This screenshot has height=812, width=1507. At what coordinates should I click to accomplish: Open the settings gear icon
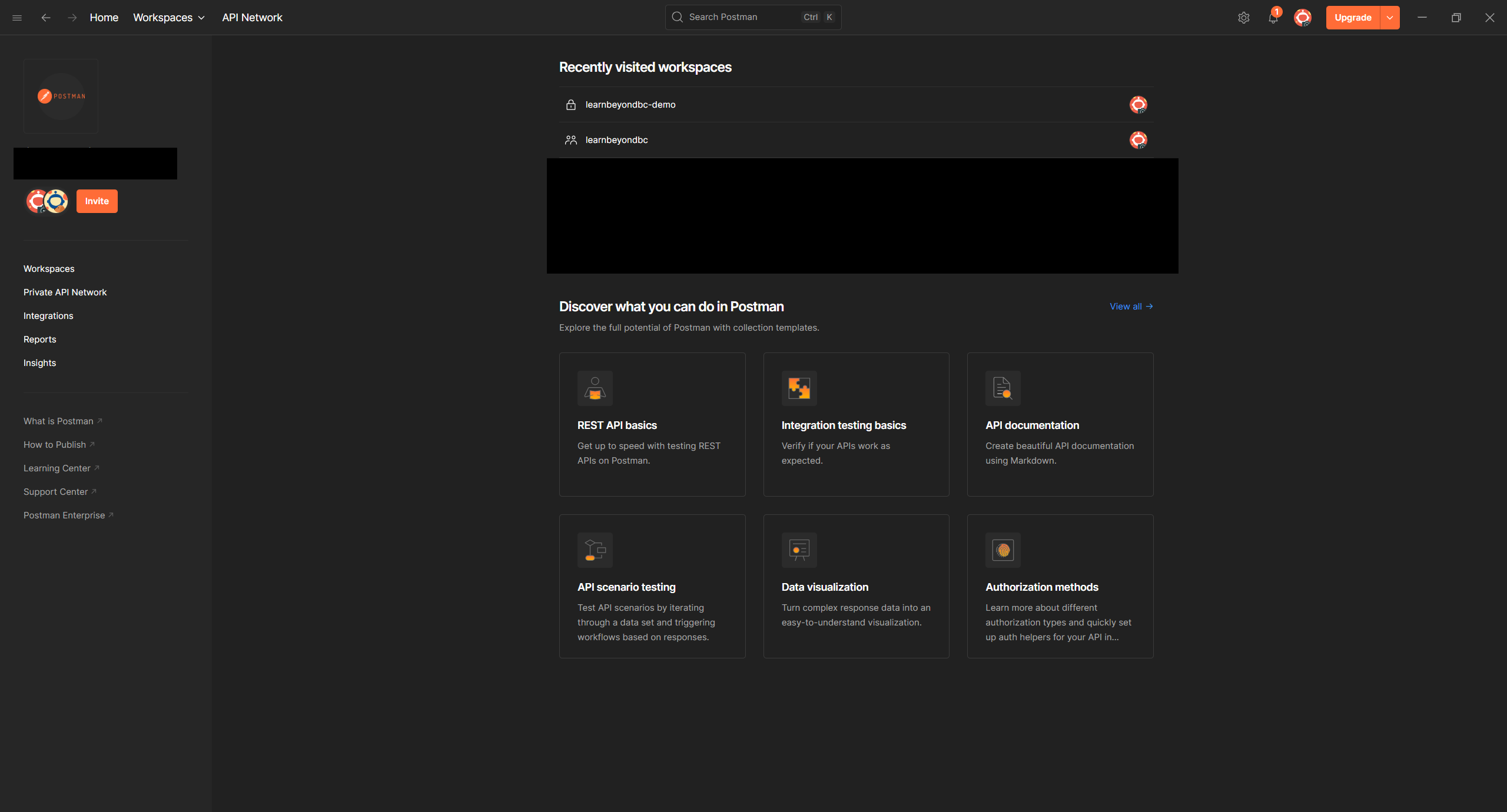pyautogui.click(x=1243, y=18)
